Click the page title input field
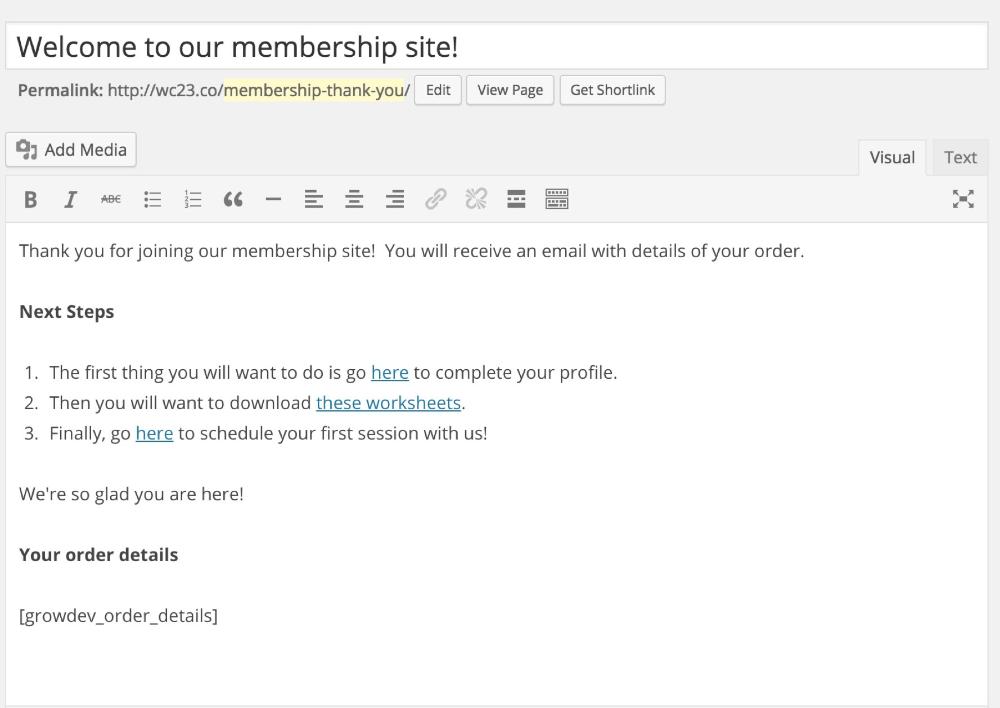This screenshot has height=708, width=1000. click(x=497, y=47)
